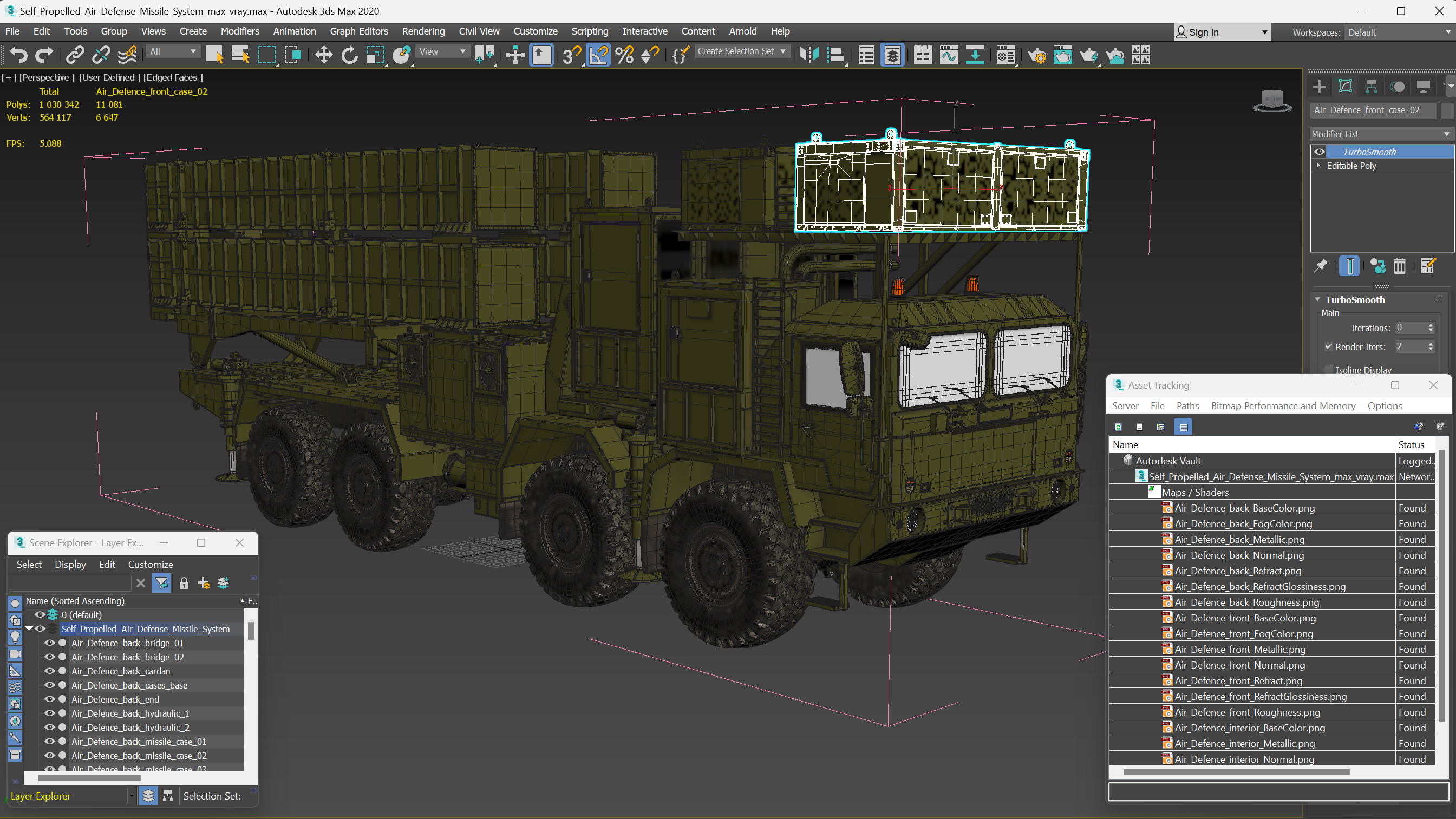Open the Modify command panel tab

click(1345, 87)
